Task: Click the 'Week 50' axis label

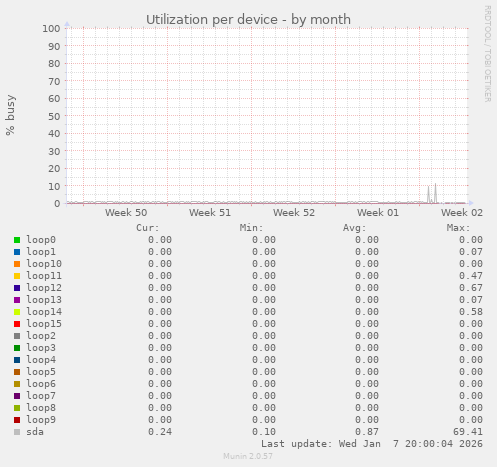Action: pyautogui.click(x=126, y=213)
